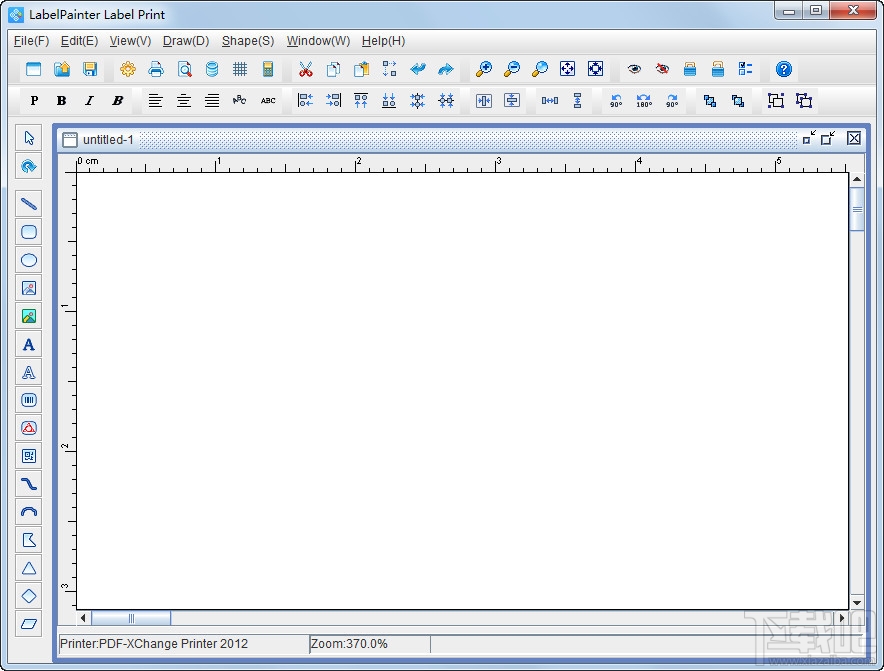
Task: Toggle the grid display icon
Action: [240, 69]
